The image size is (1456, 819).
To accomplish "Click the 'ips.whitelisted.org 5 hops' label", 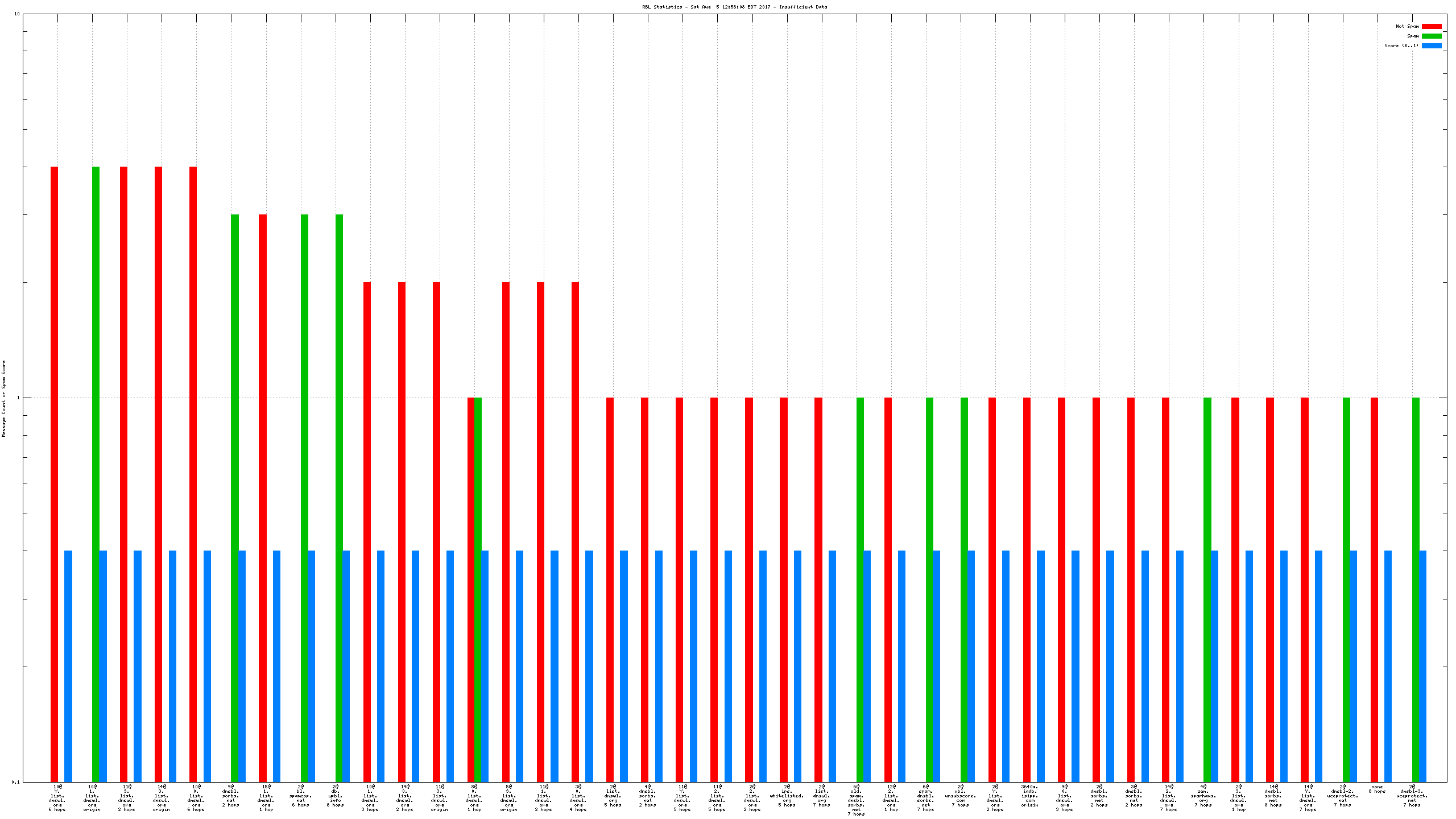I will [787, 796].
